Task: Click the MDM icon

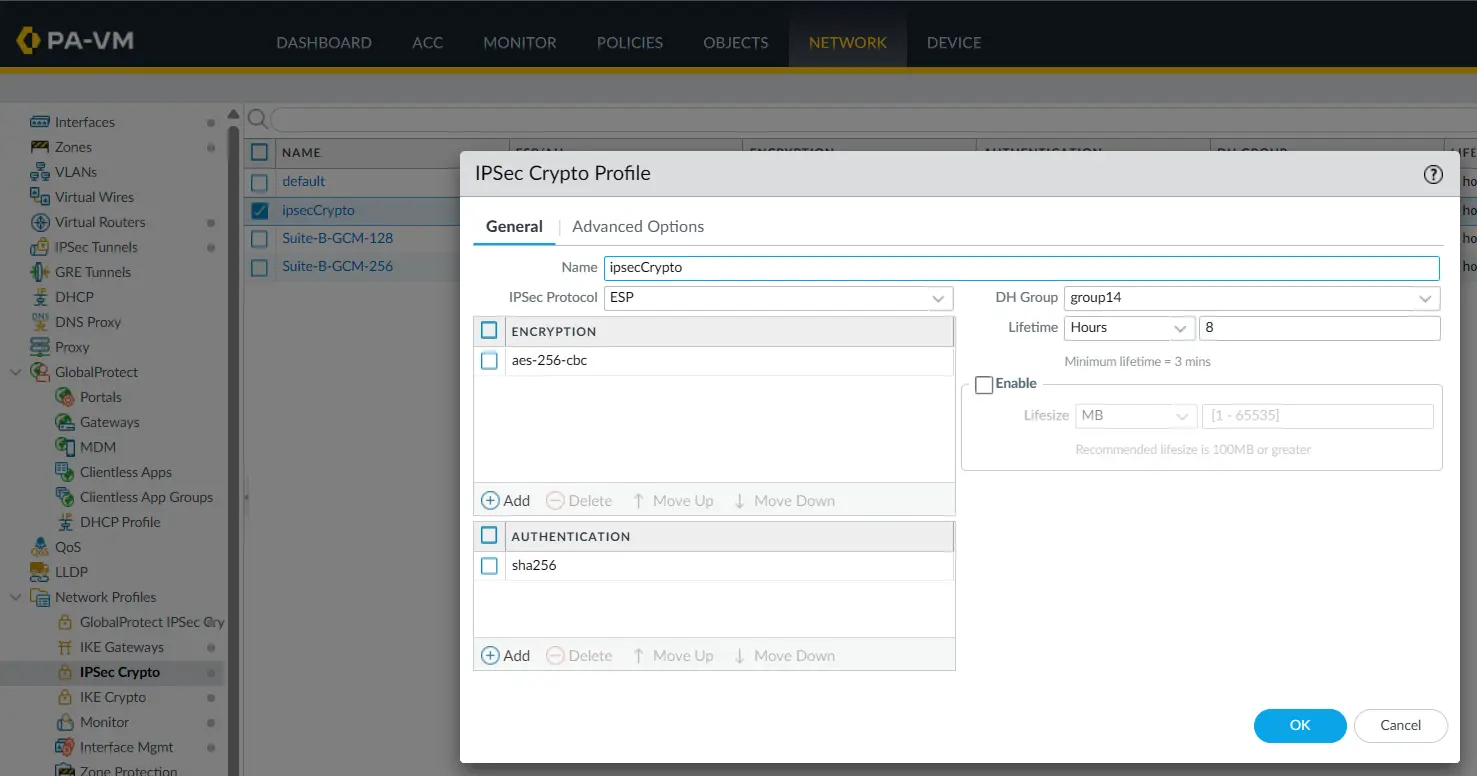Action: (x=65, y=447)
